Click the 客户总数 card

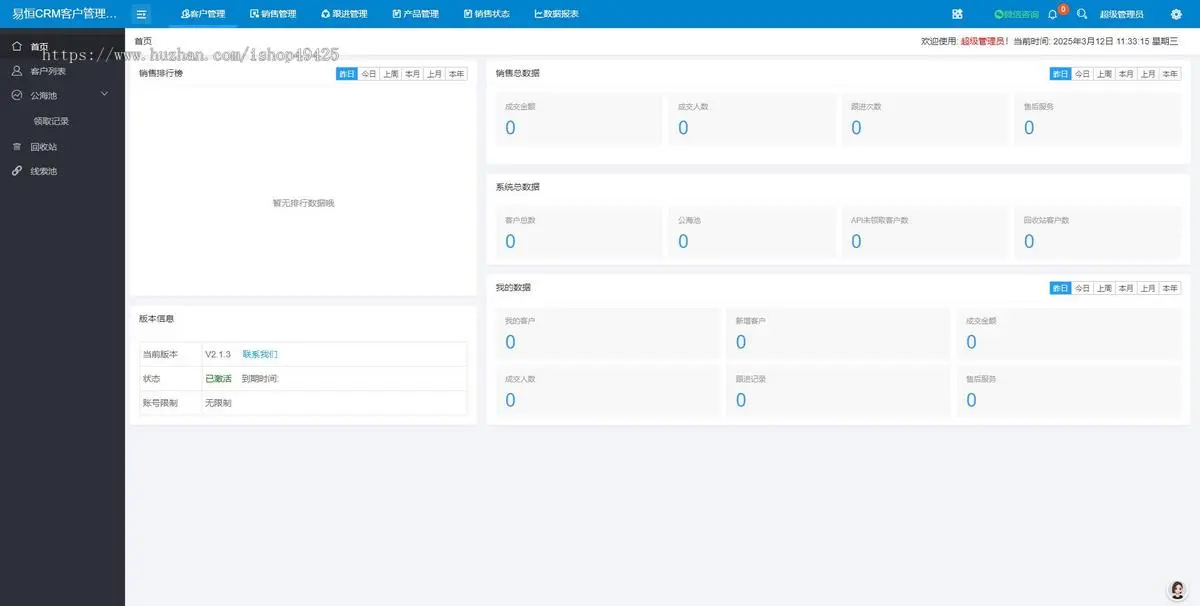point(578,233)
